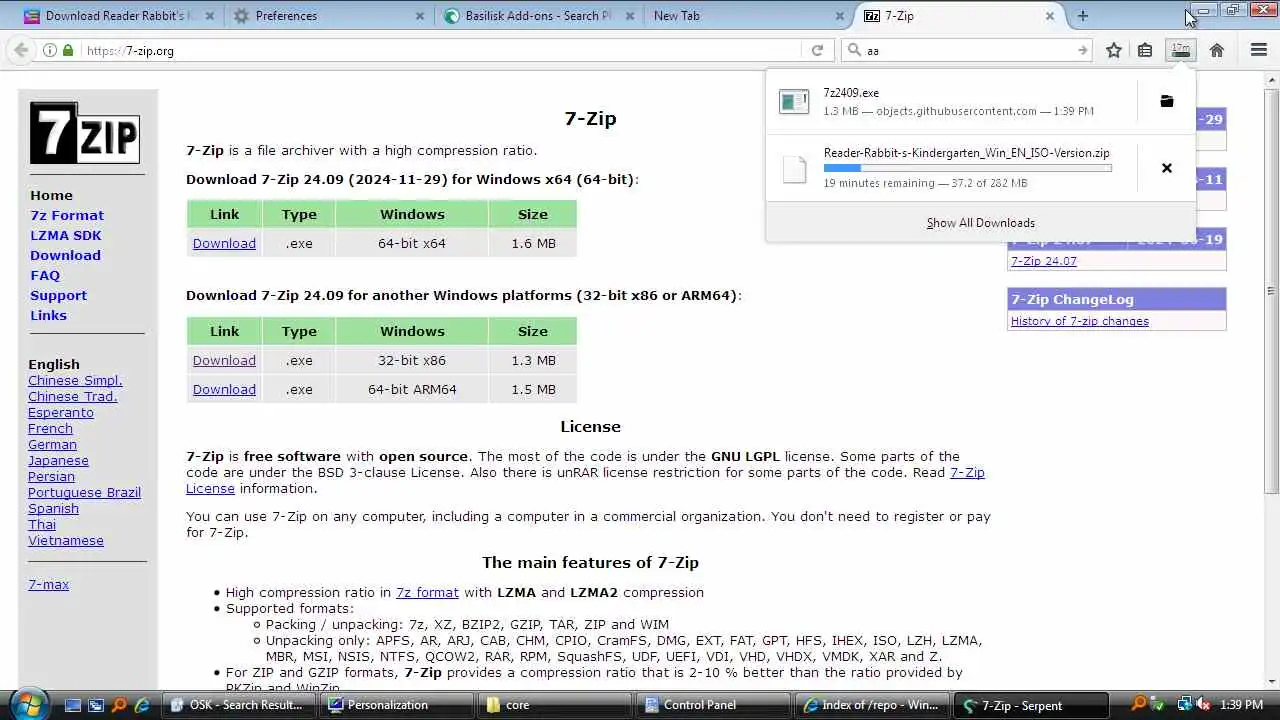
Task: Switch language to German
Action: (52, 444)
